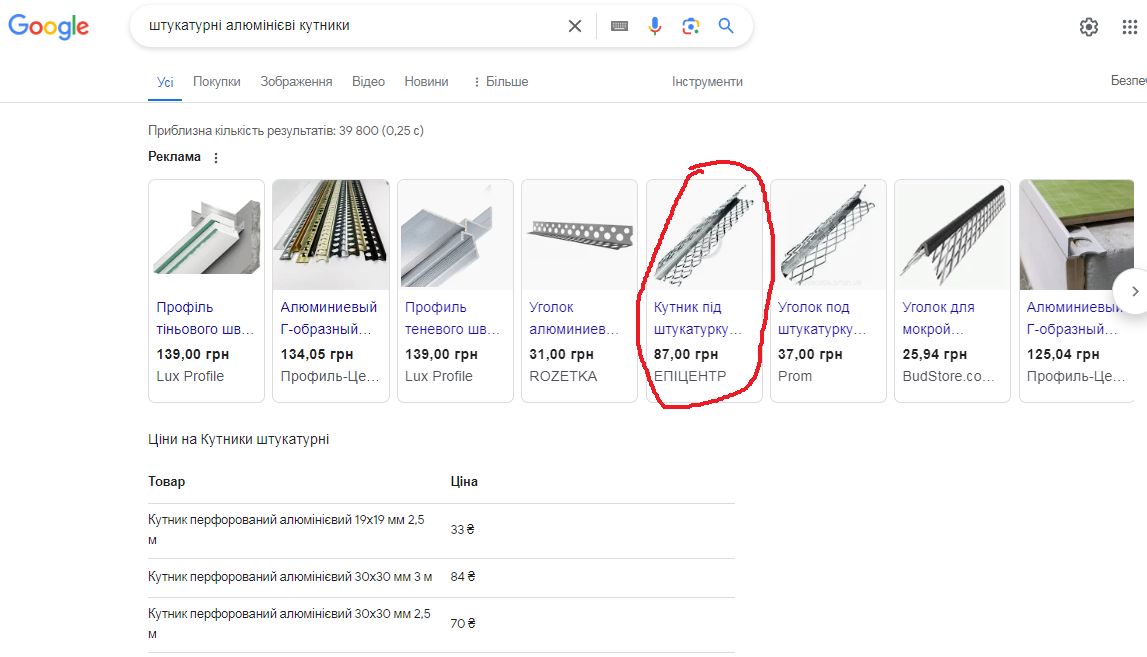Clear the search box with X icon
Image resolution: width=1147 pixels, height=657 pixels.
tap(575, 26)
